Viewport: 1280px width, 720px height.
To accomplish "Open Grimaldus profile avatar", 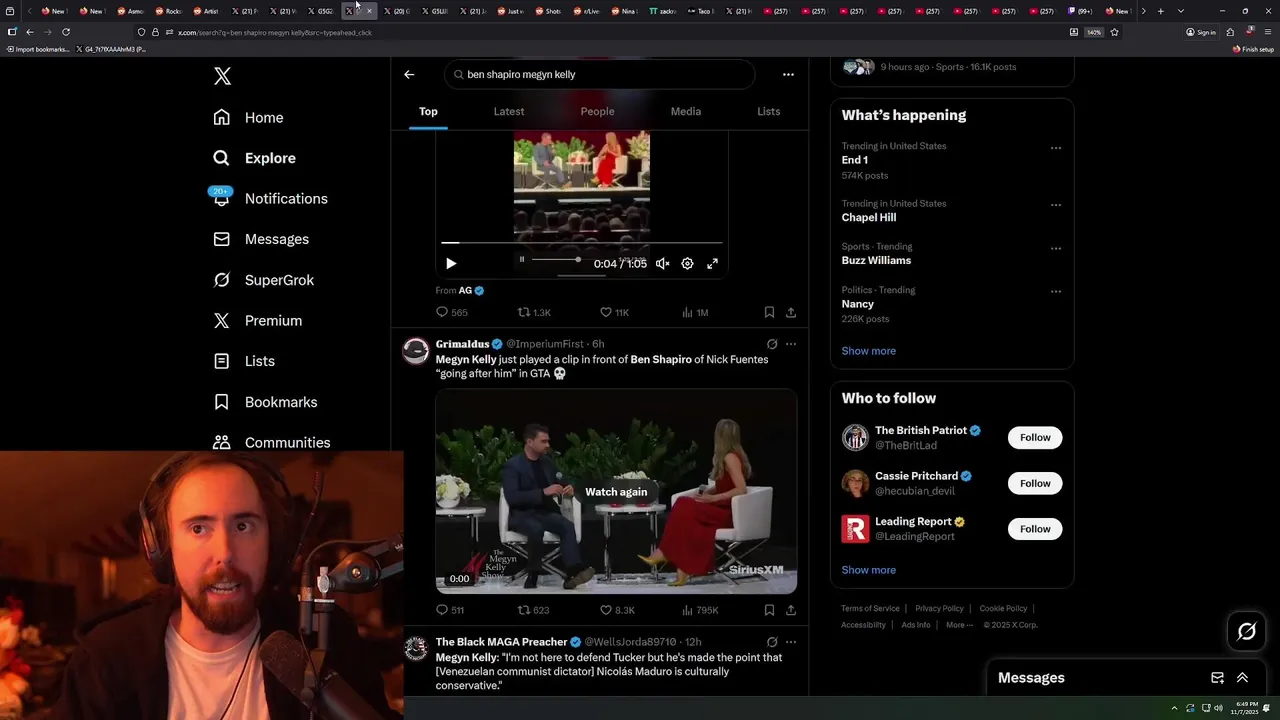I will (x=416, y=351).
